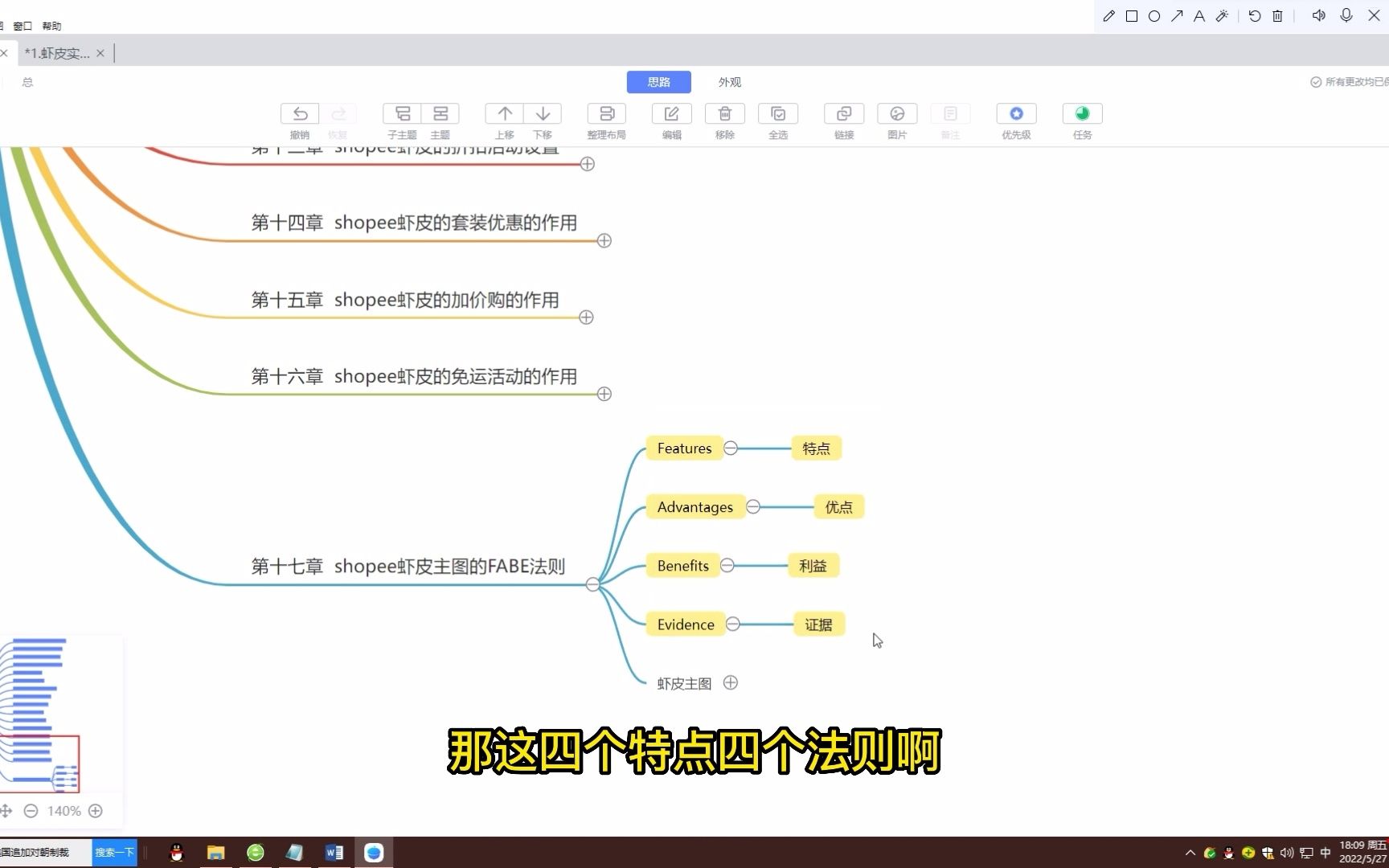Click the 全选 select all icon

click(x=778, y=113)
